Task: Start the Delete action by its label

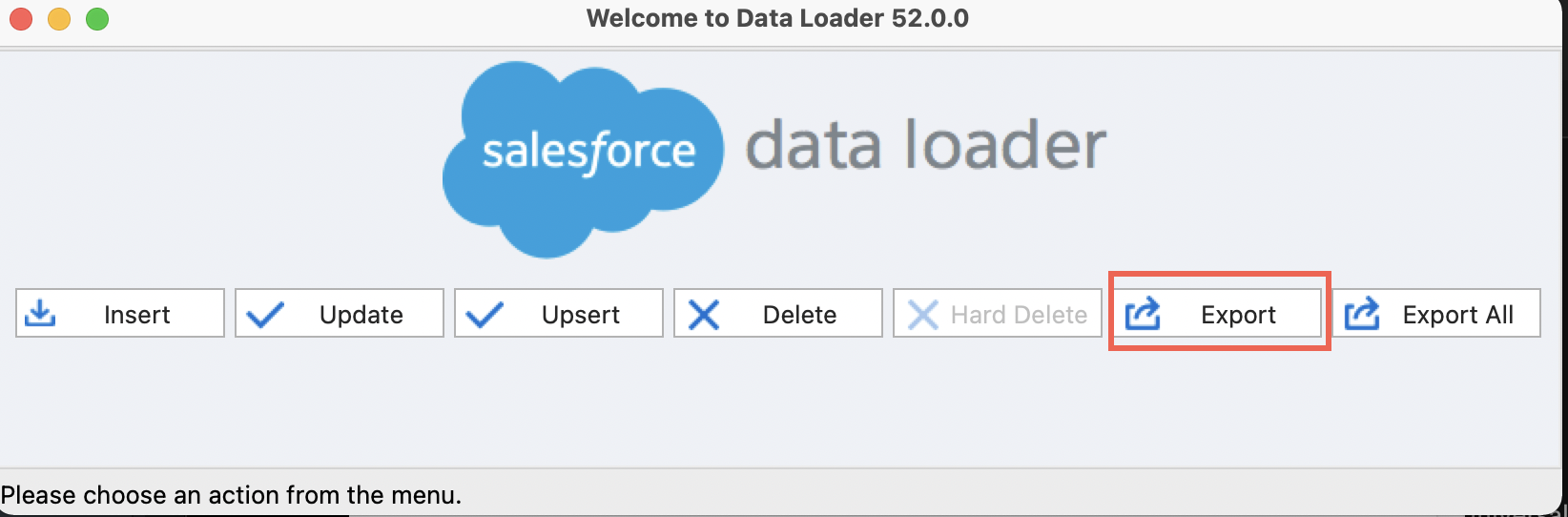Action: click(799, 315)
